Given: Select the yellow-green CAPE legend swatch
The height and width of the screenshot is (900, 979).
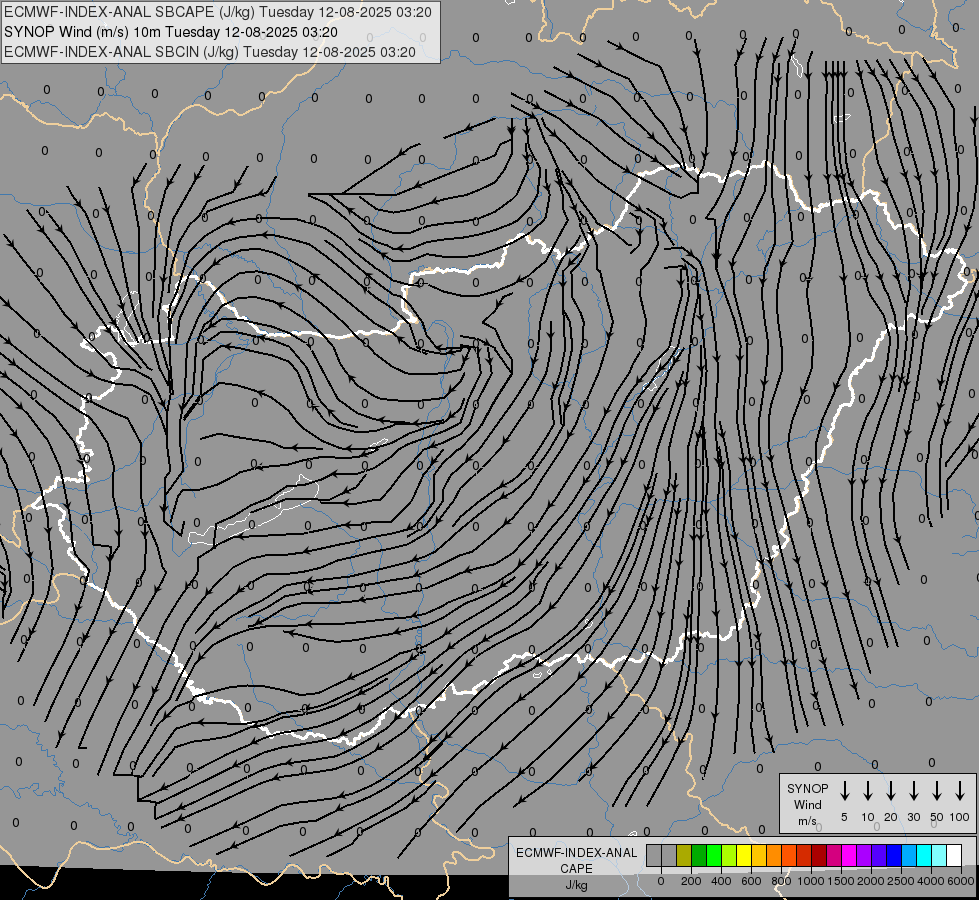Looking at the screenshot, I should coord(729,855).
